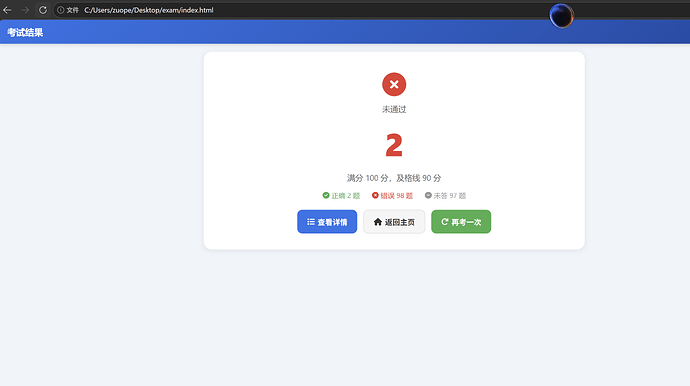Retake the exam with 再考一次
Screen dimensions: 690x386
tap(461, 221)
